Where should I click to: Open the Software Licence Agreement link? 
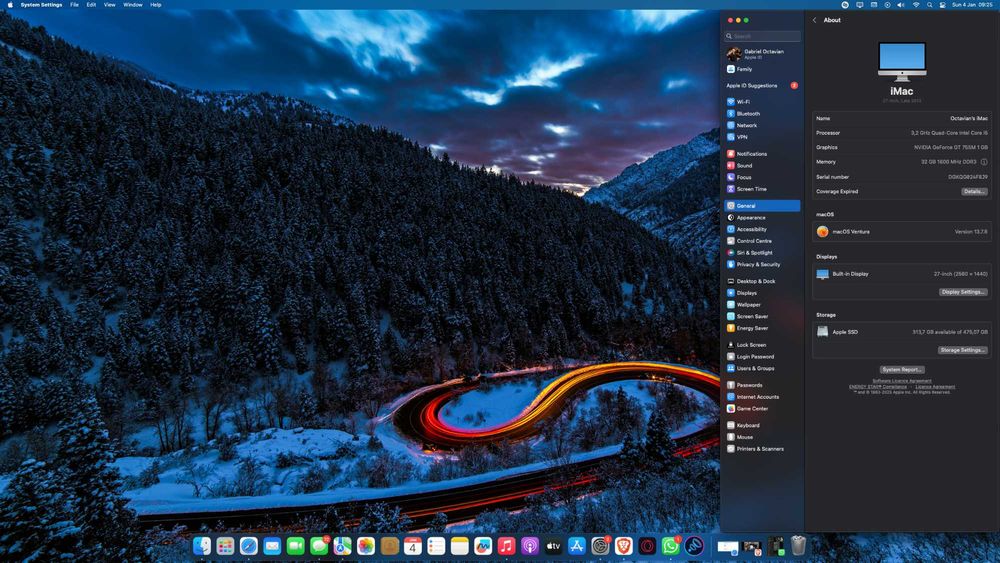pos(902,381)
